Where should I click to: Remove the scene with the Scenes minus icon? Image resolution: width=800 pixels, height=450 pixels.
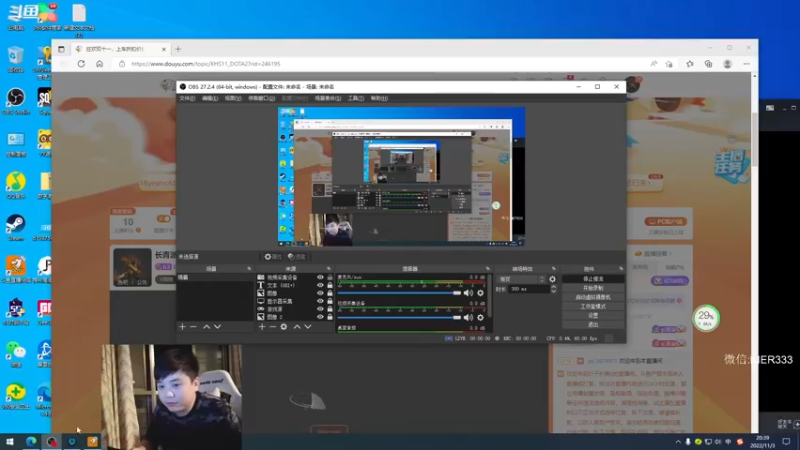tap(193, 327)
